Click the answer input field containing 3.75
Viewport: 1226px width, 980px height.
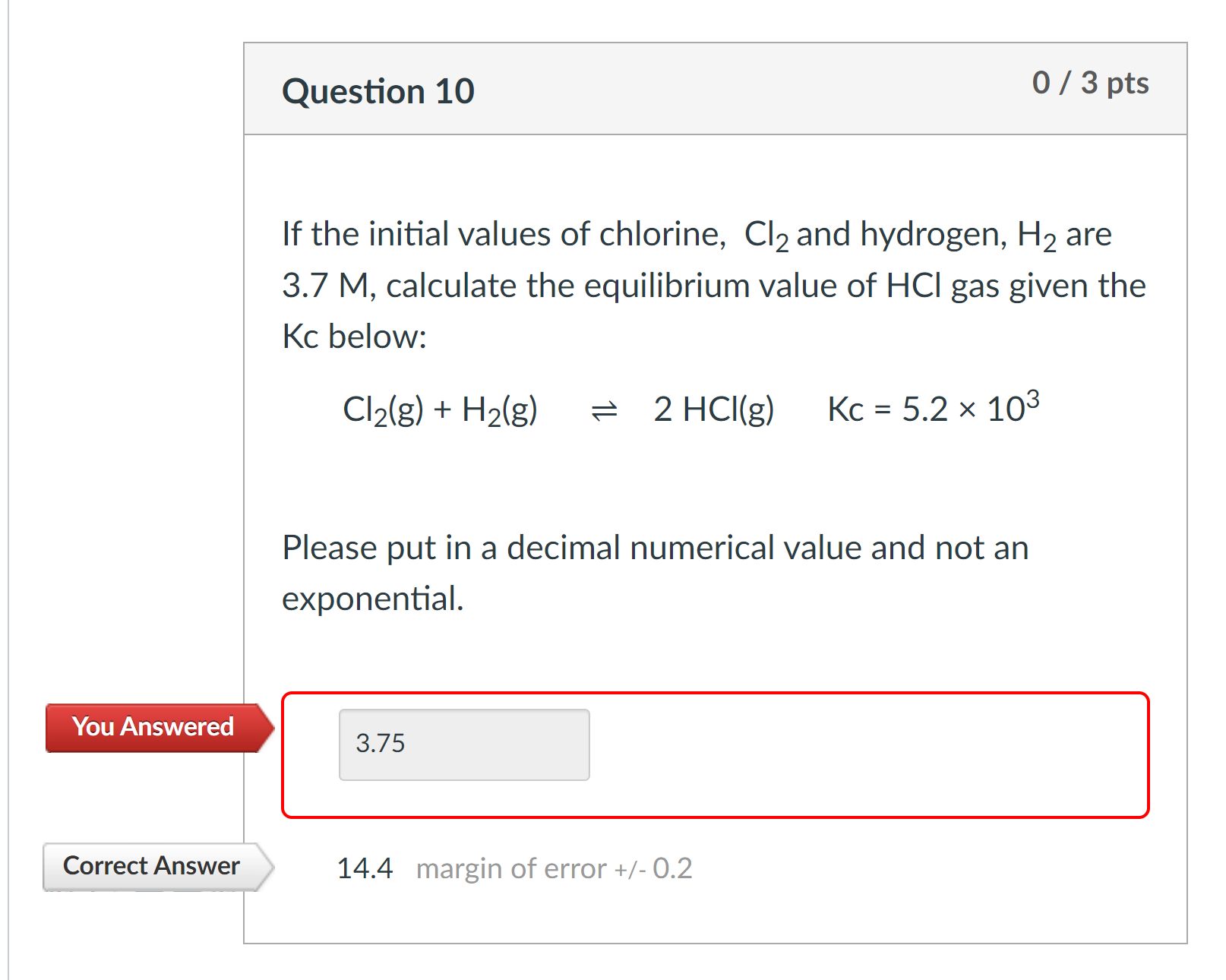tap(463, 744)
